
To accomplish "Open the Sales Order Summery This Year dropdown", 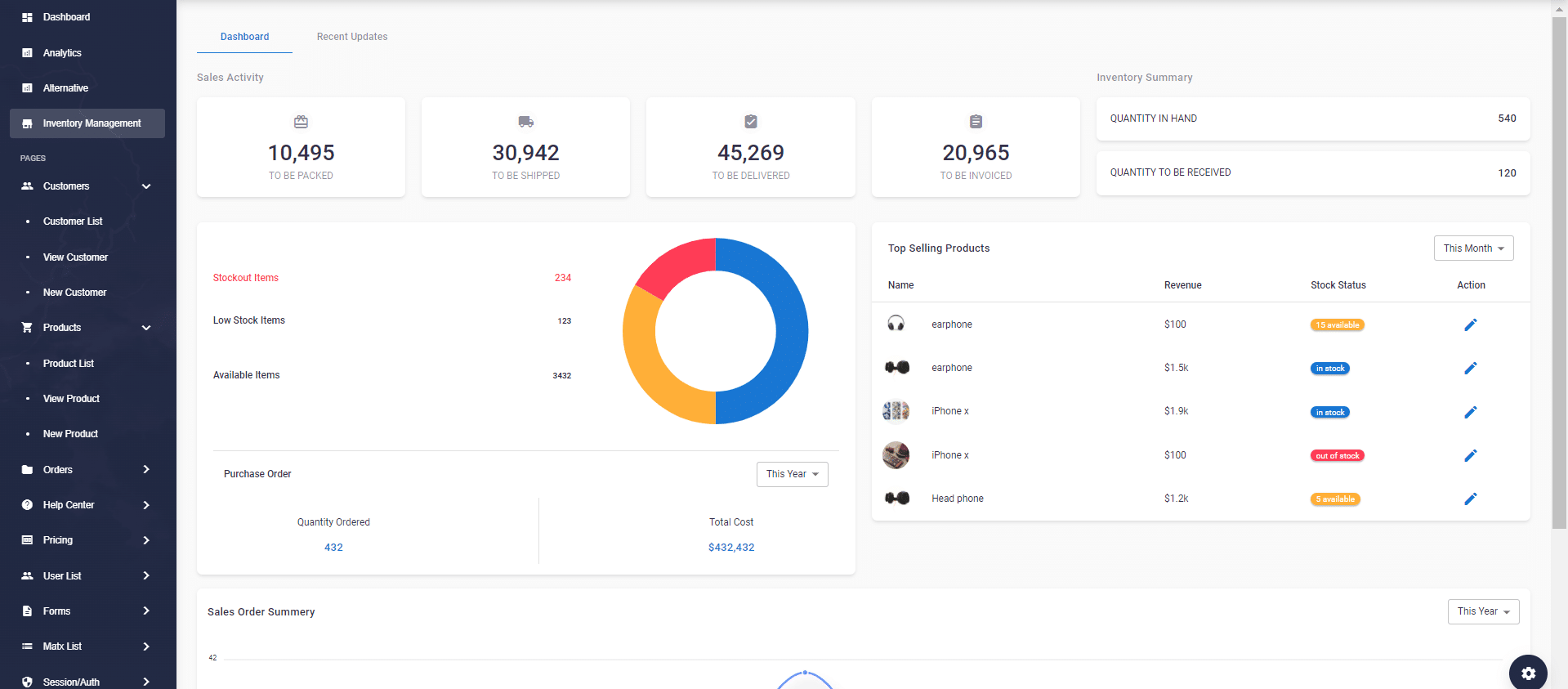I will pos(1483,611).
